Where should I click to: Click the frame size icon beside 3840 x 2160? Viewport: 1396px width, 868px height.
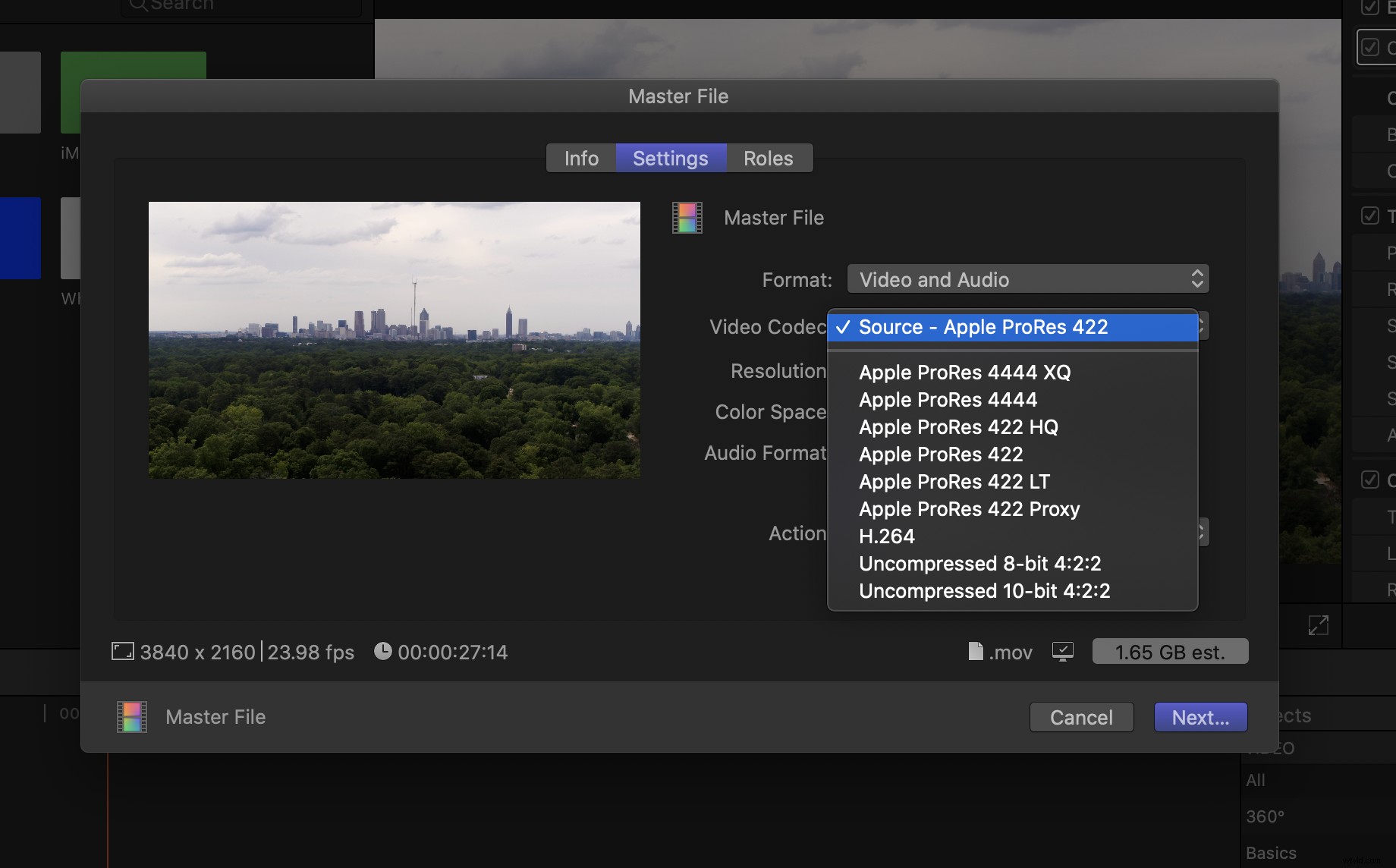point(122,651)
